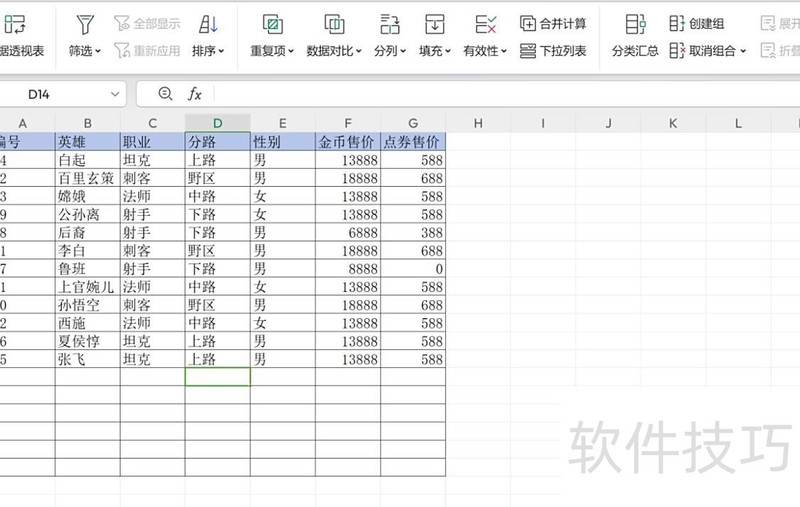Click the filter funnel icon
The image size is (800, 507).
[85, 24]
